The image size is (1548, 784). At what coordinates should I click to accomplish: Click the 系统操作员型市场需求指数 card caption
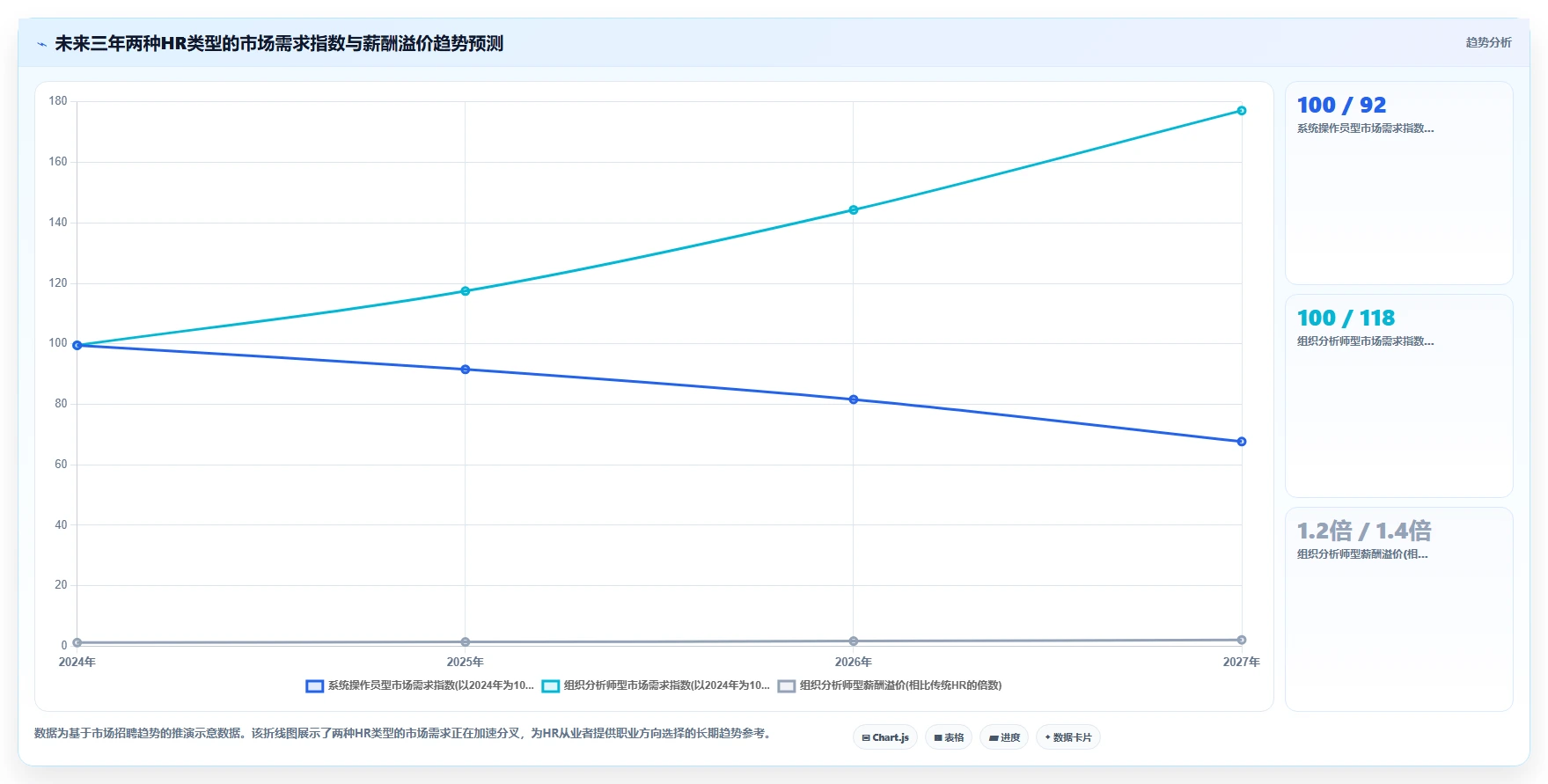click(1365, 128)
